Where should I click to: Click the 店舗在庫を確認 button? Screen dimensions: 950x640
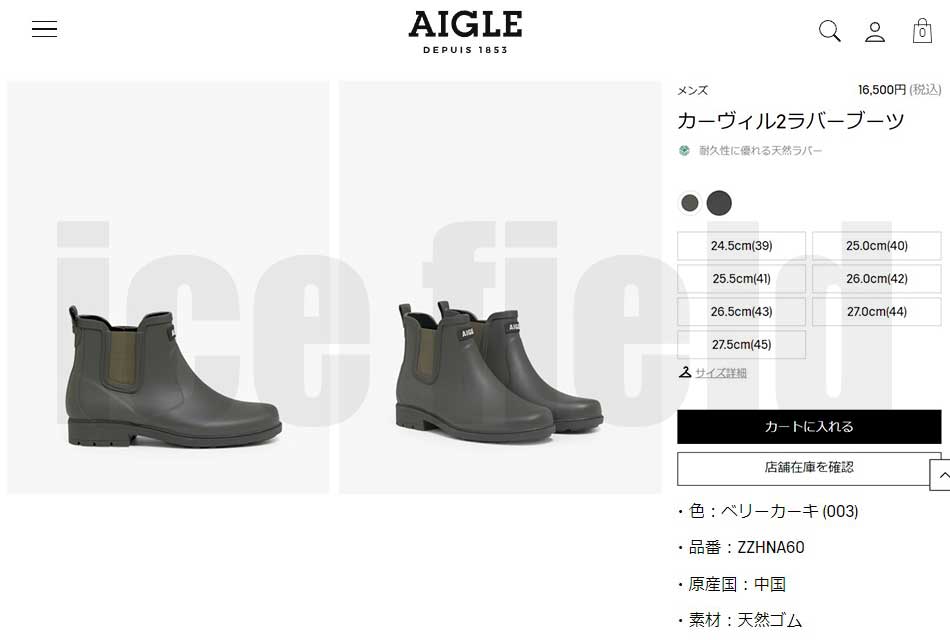(x=809, y=468)
